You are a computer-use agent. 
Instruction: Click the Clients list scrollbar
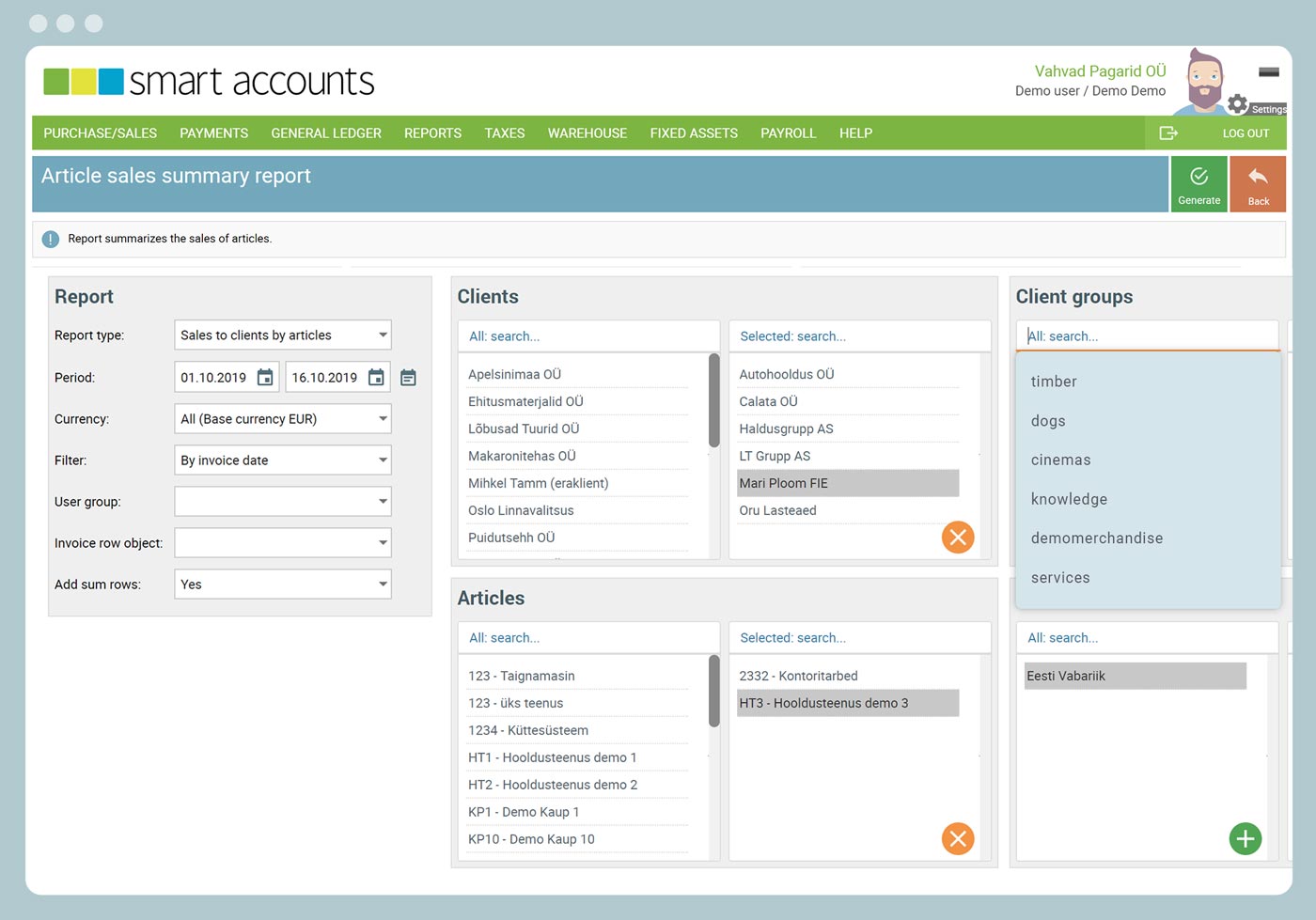(714, 400)
